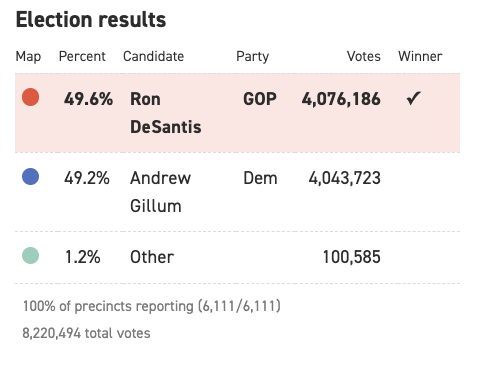Select the Votes column header
This screenshot has width=478, height=368.
pyautogui.click(x=364, y=56)
